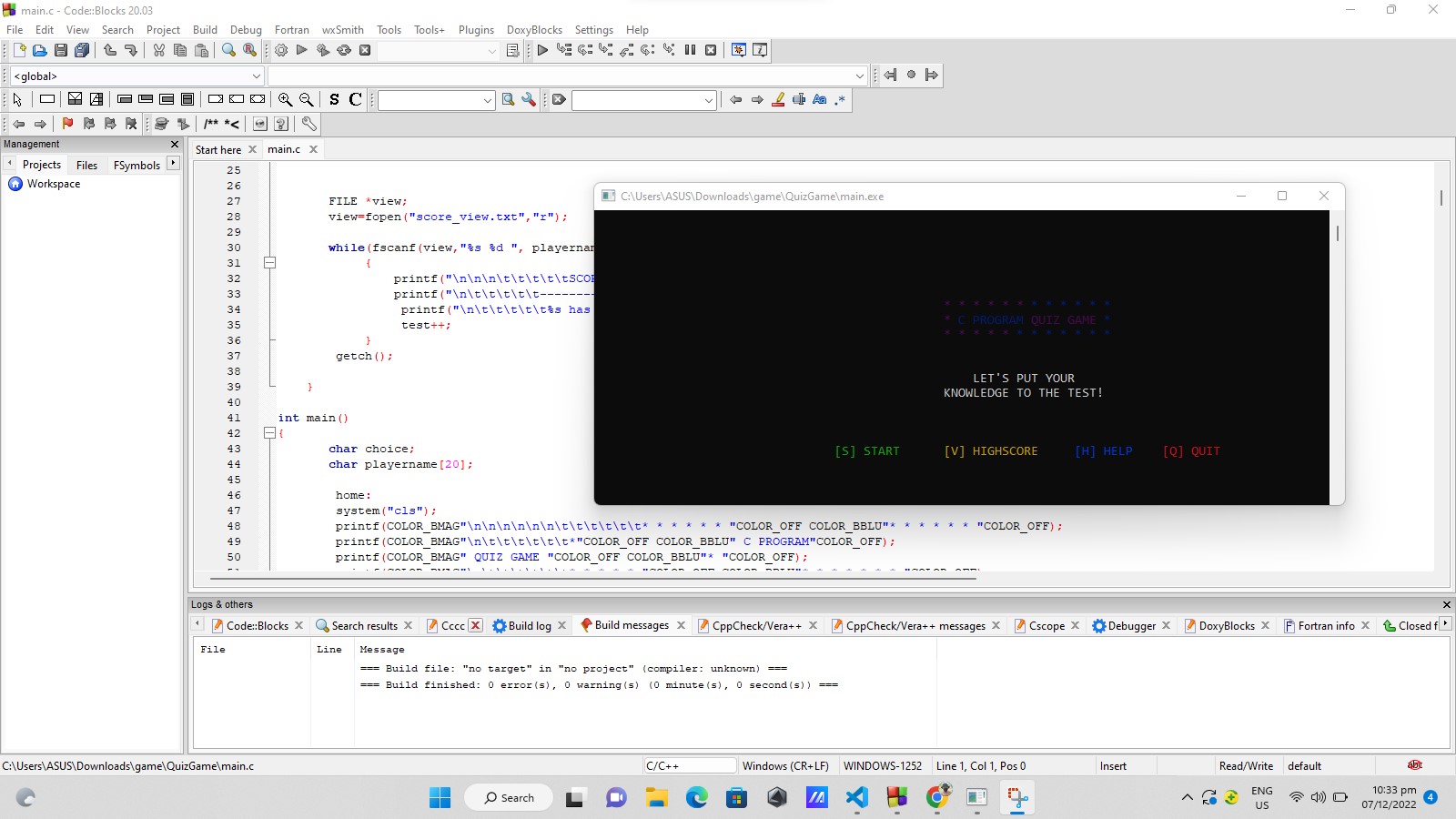Save the current file via toolbar
This screenshot has height=819, width=1456.
(x=61, y=51)
